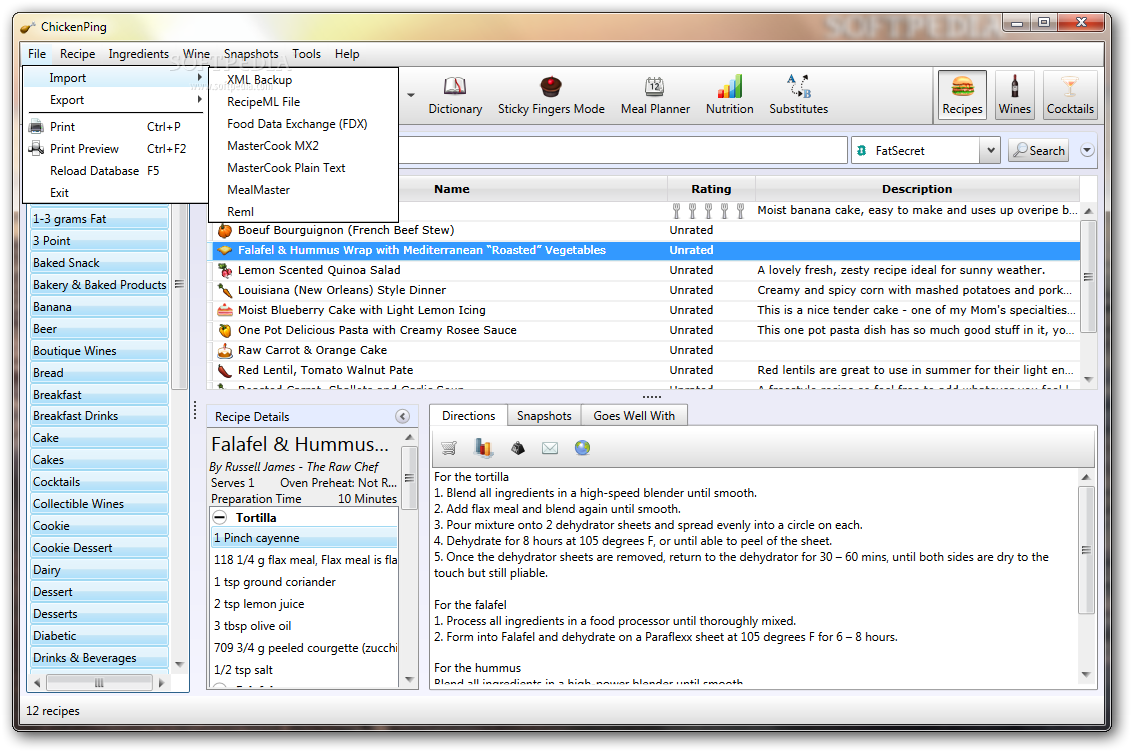1132x752 pixels.
Task: Set rating using the first fork icon
Action: pyautogui.click(x=676, y=211)
